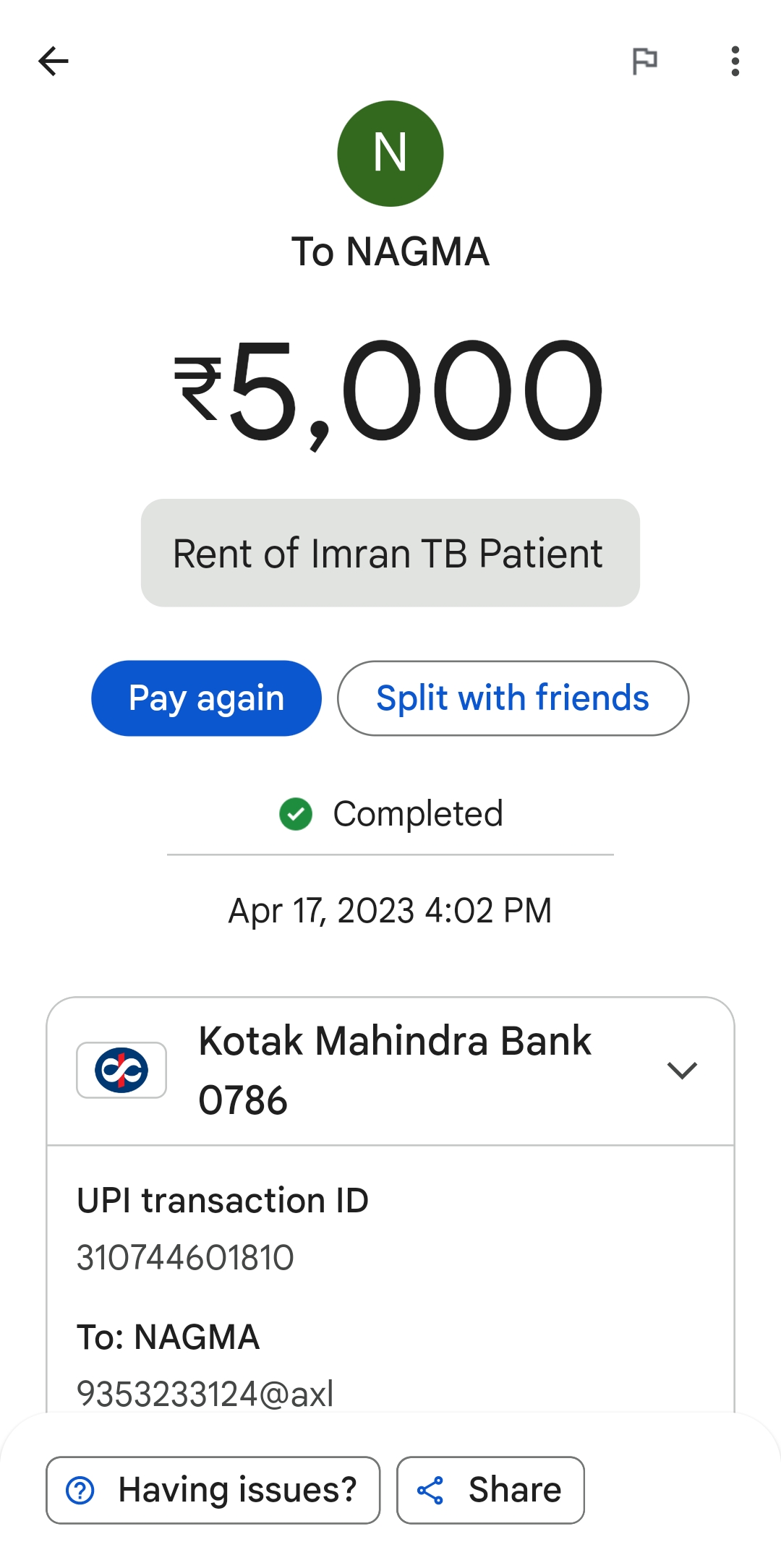781x1568 pixels.
Task: Open the three-dot overflow menu
Action: [735, 61]
